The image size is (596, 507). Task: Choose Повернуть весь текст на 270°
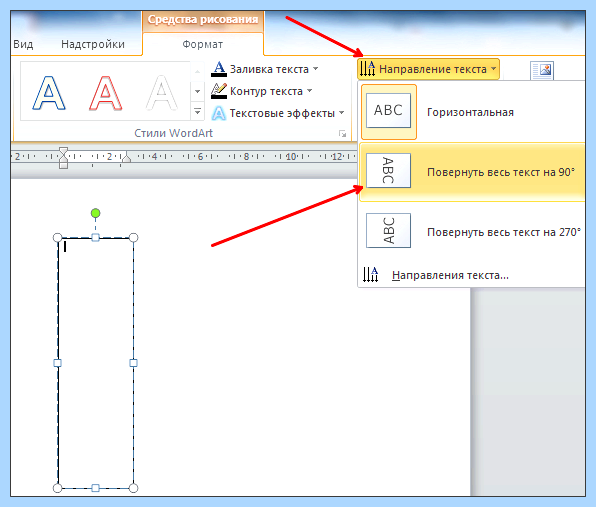472,231
